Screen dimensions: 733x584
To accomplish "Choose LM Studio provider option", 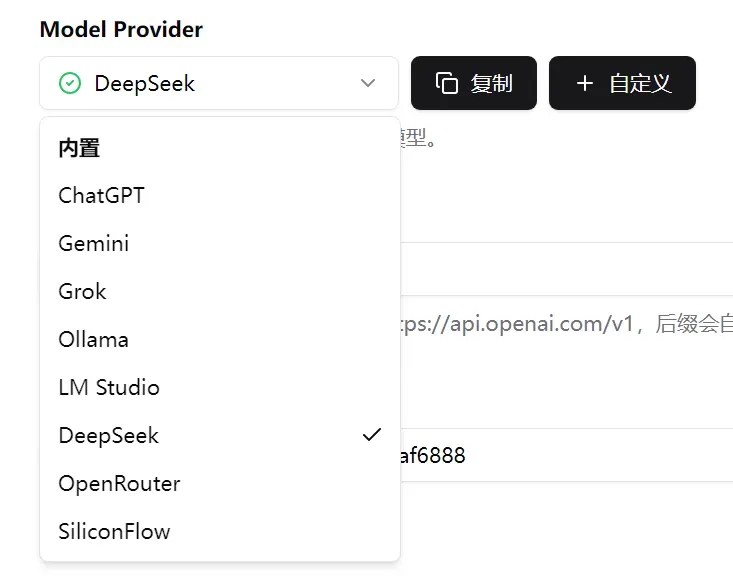I will pyautogui.click(x=220, y=388).
